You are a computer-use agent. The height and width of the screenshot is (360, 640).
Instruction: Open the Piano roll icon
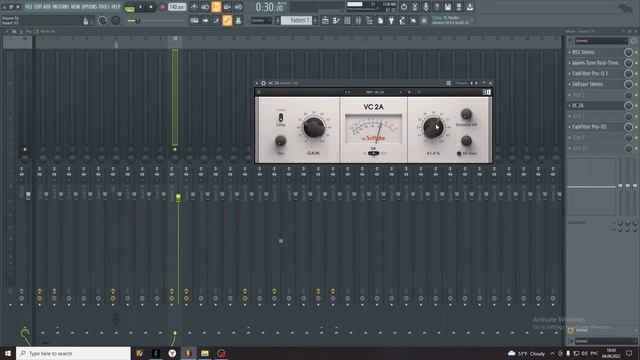[336, 20]
